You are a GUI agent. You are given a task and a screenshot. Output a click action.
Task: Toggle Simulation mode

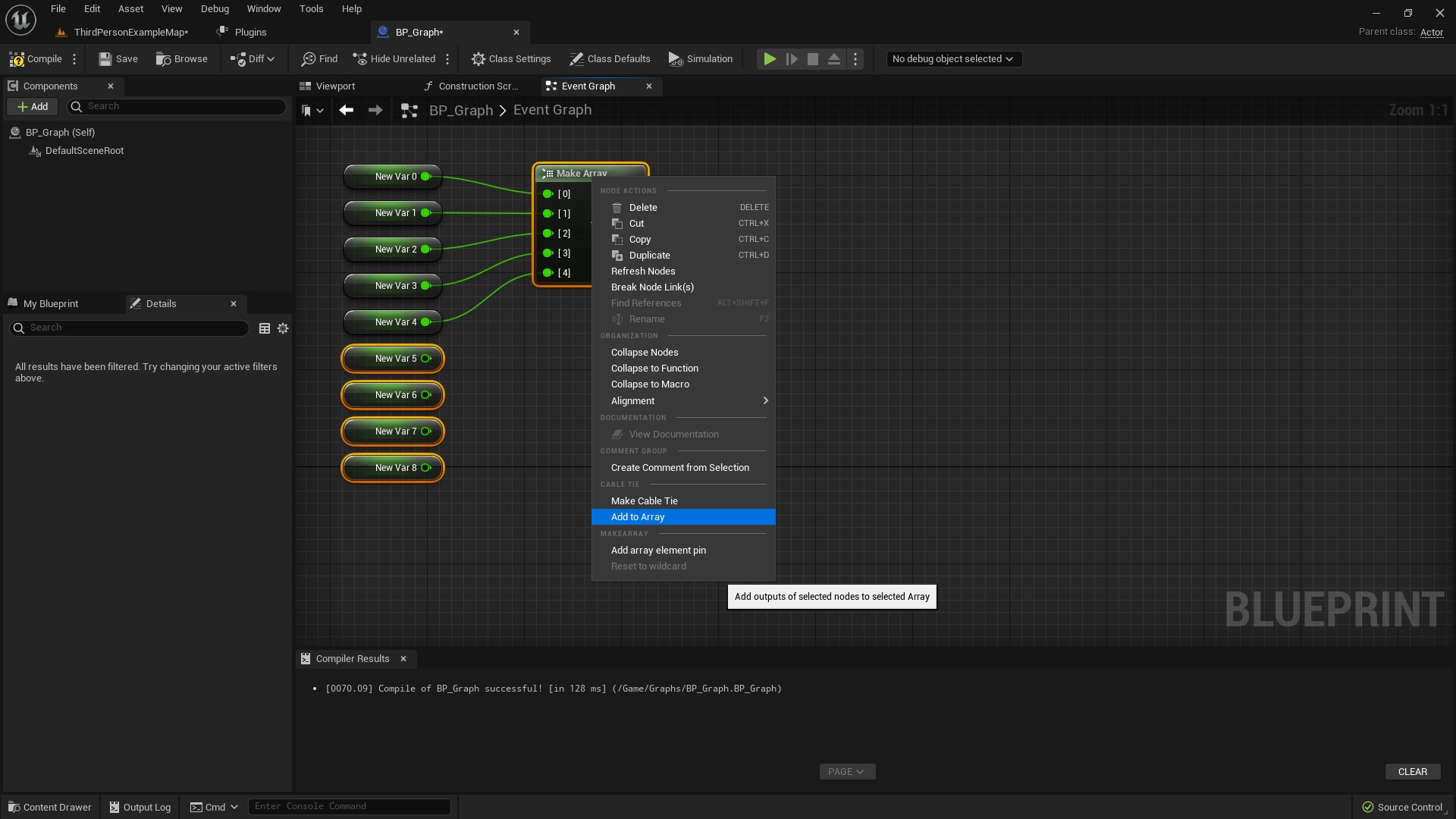(x=699, y=58)
